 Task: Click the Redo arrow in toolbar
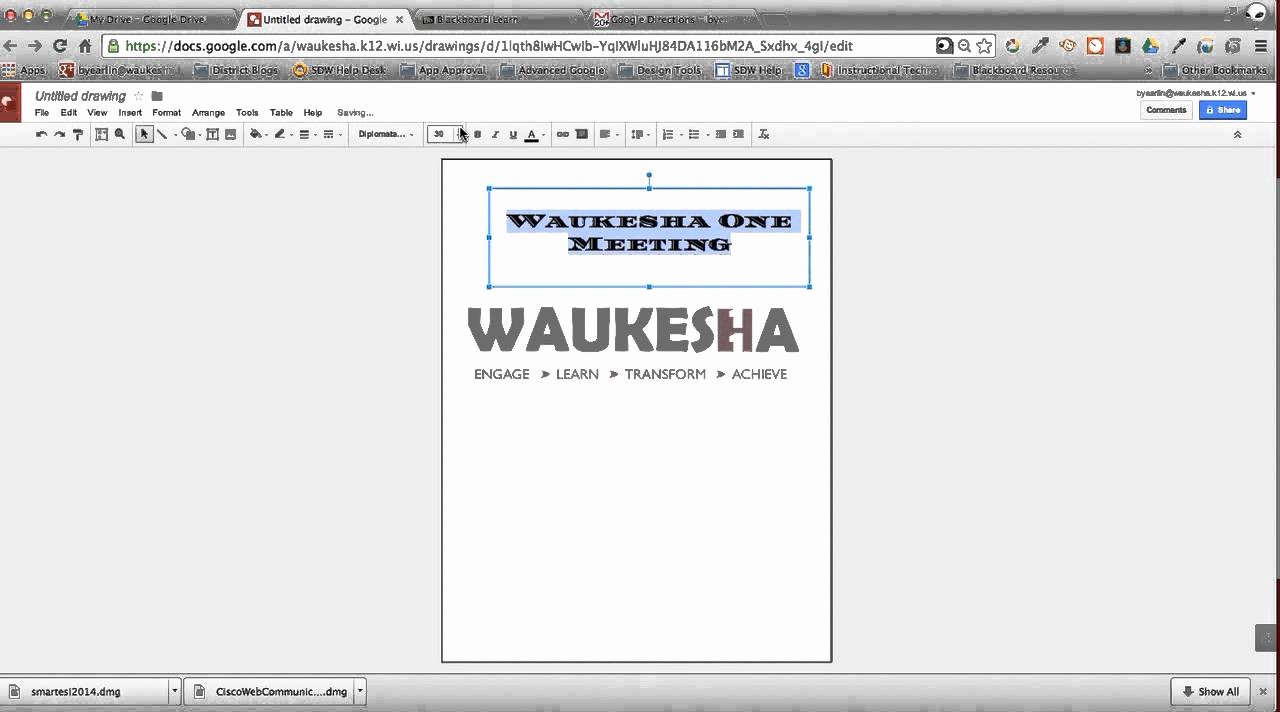point(59,134)
